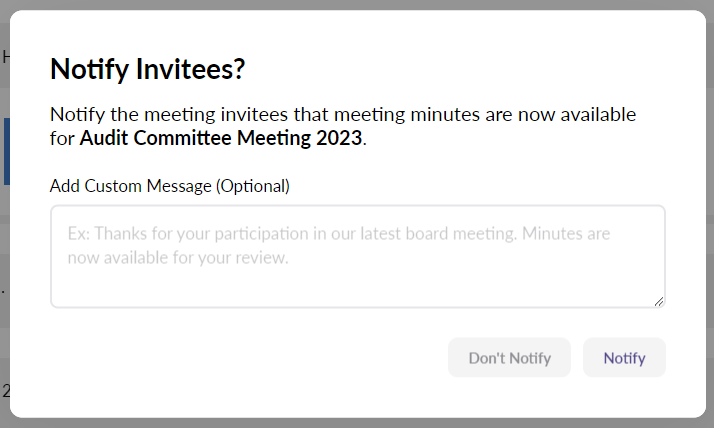Click placeholder line now available for your review
The image size is (714, 428).
point(178,258)
